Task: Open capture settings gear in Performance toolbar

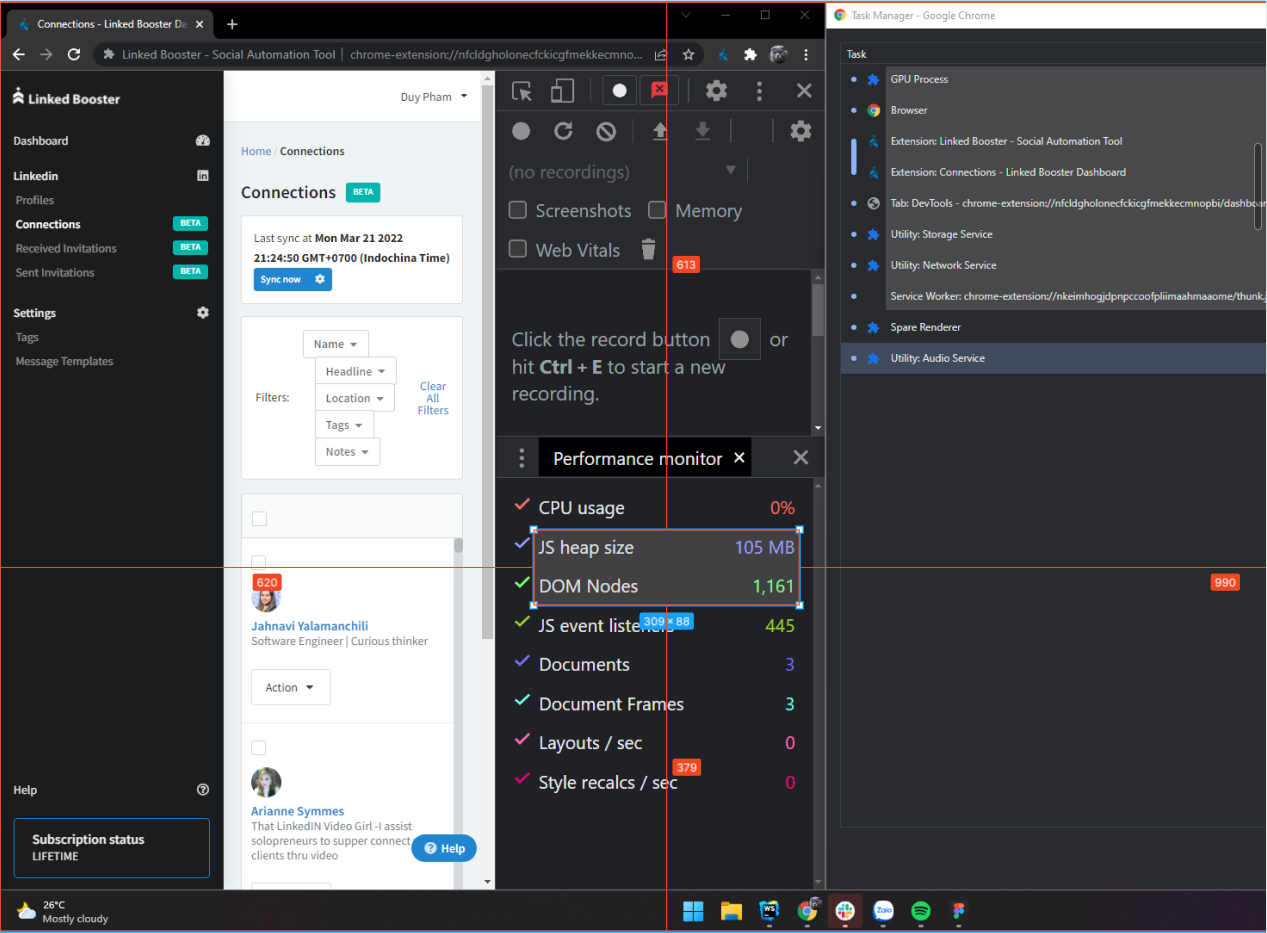Action: point(800,131)
